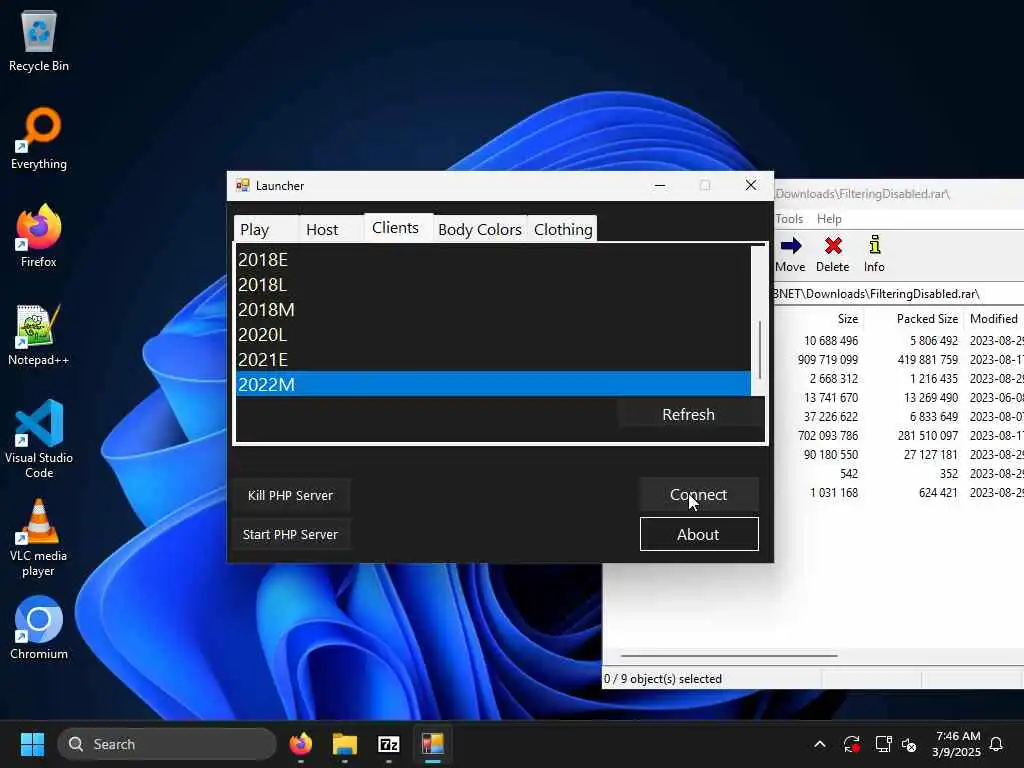Launch Firefox from the desktop

tap(39, 236)
